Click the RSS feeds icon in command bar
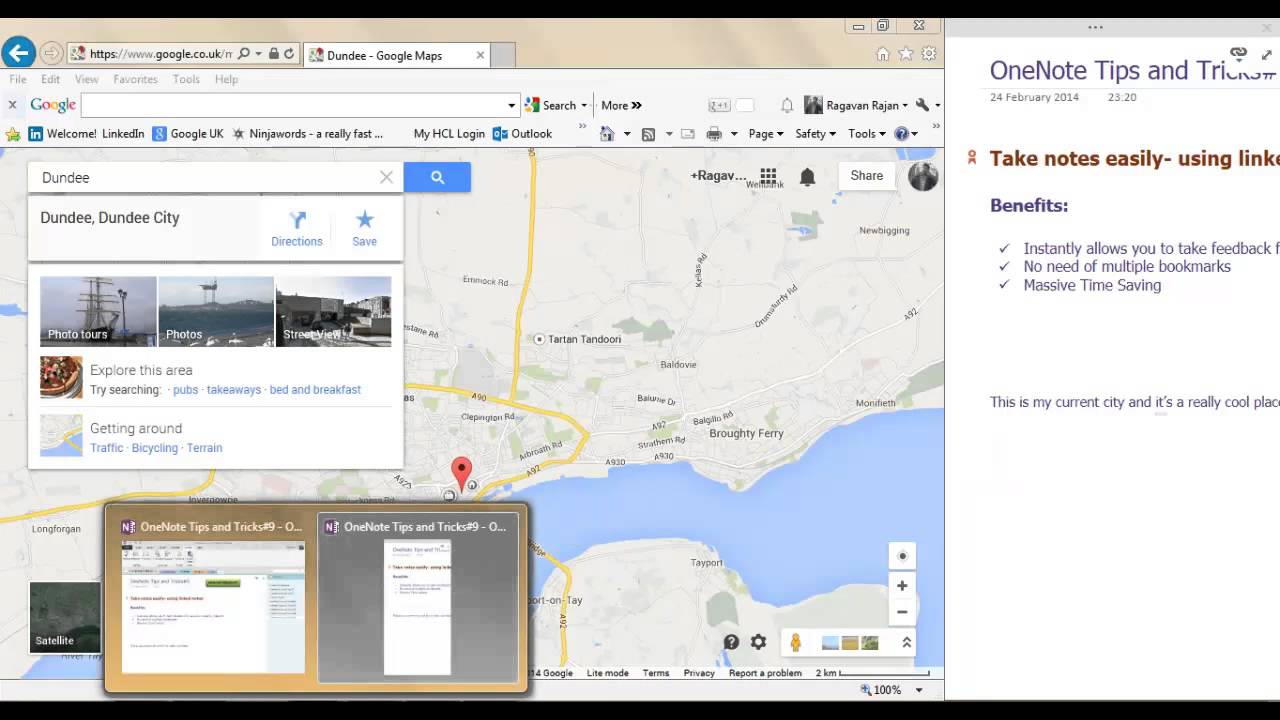Viewport: 1280px width, 720px height. 648,133
